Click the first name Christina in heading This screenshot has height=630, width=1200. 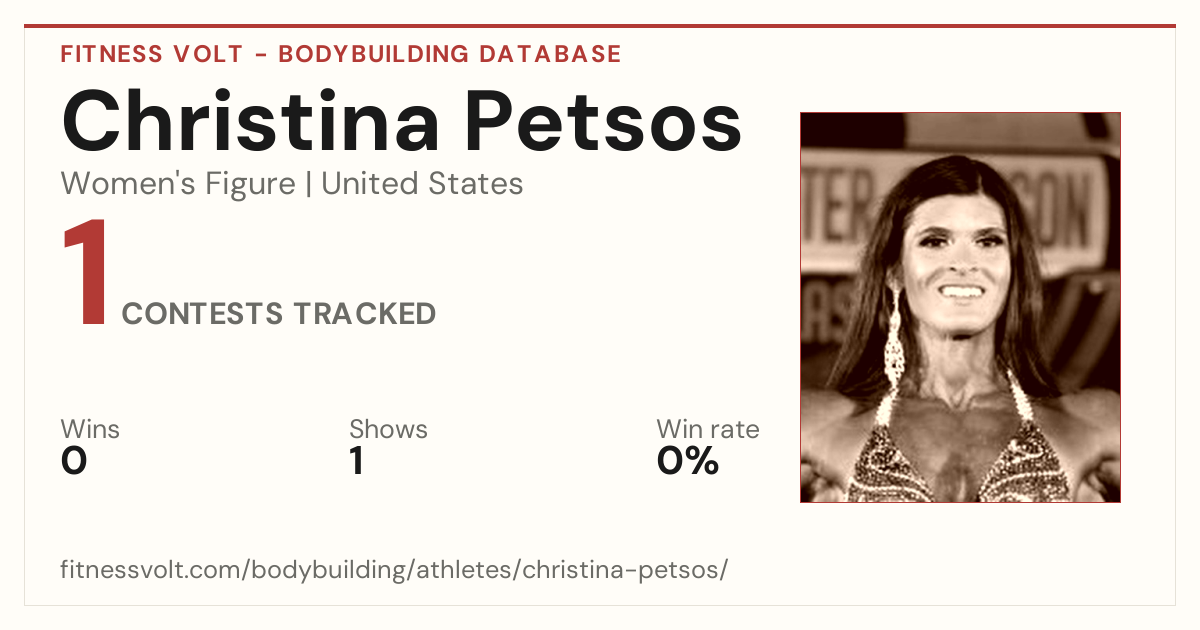coord(251,120)
